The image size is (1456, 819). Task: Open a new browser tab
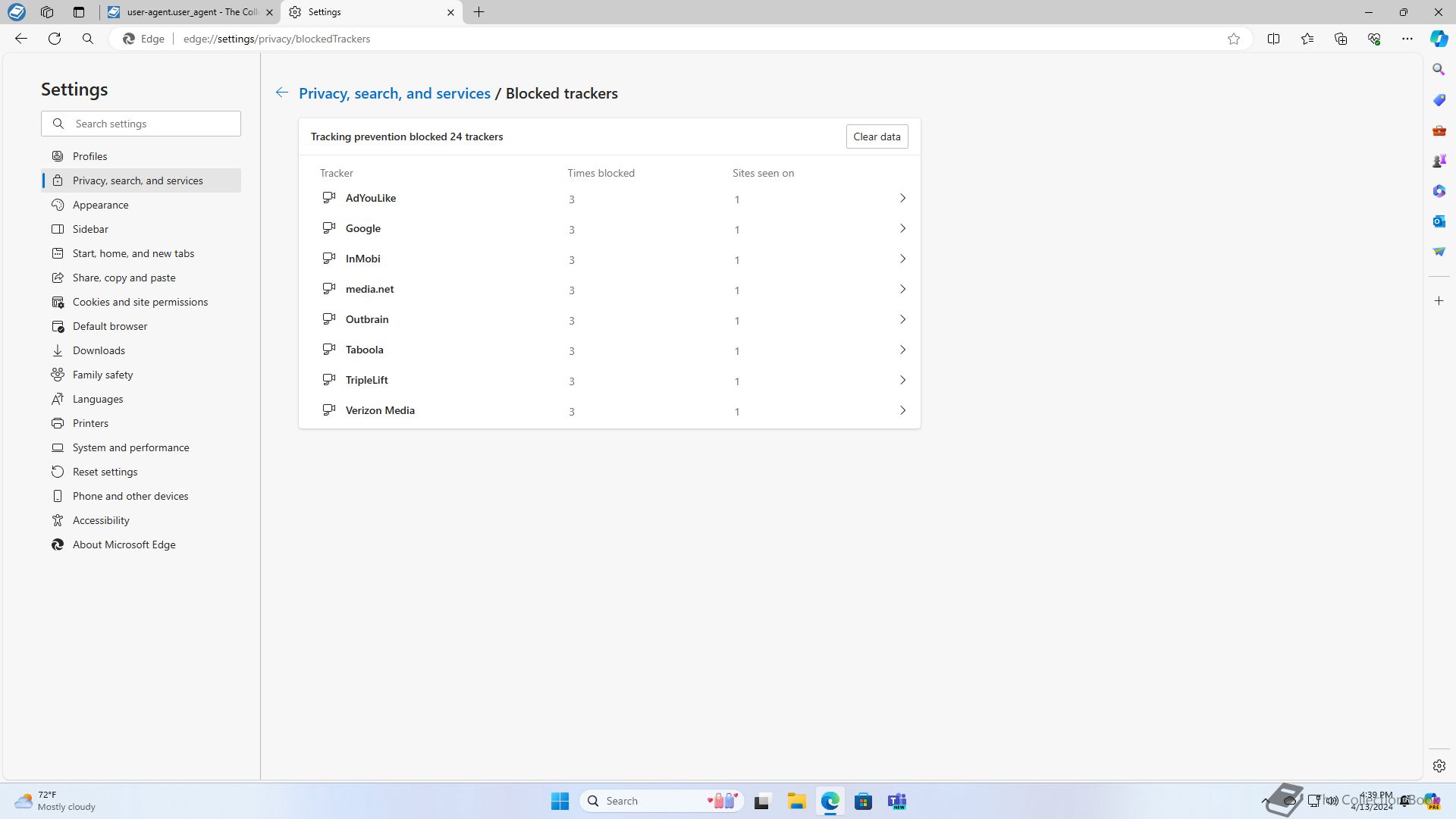coord(479,12)
